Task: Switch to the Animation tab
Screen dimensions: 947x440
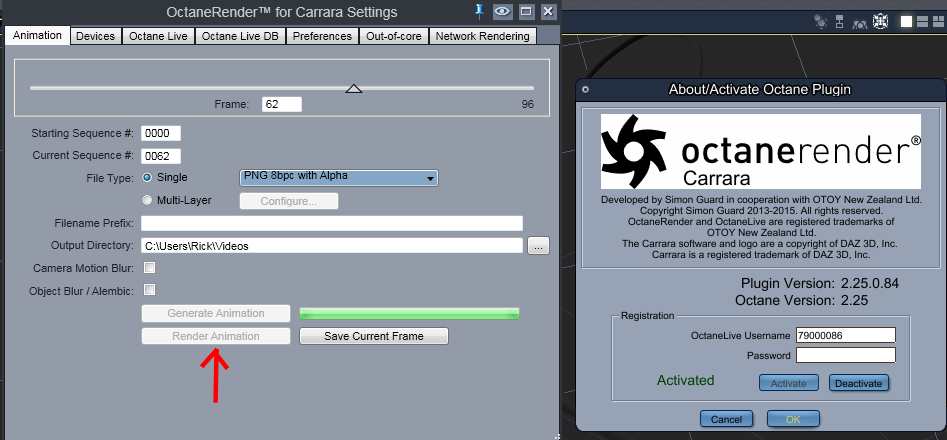Action: tap(37, 36)
